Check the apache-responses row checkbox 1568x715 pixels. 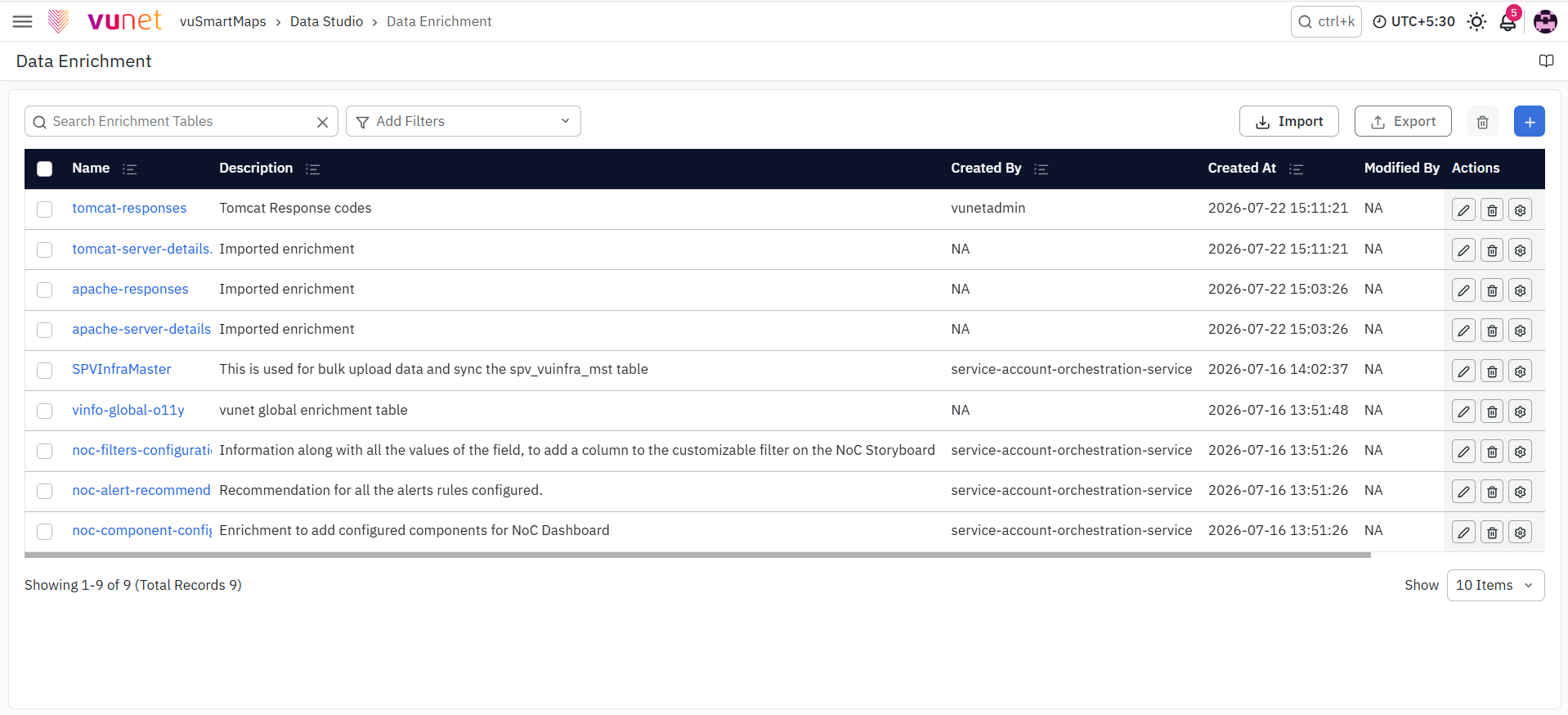click(45, 290)
